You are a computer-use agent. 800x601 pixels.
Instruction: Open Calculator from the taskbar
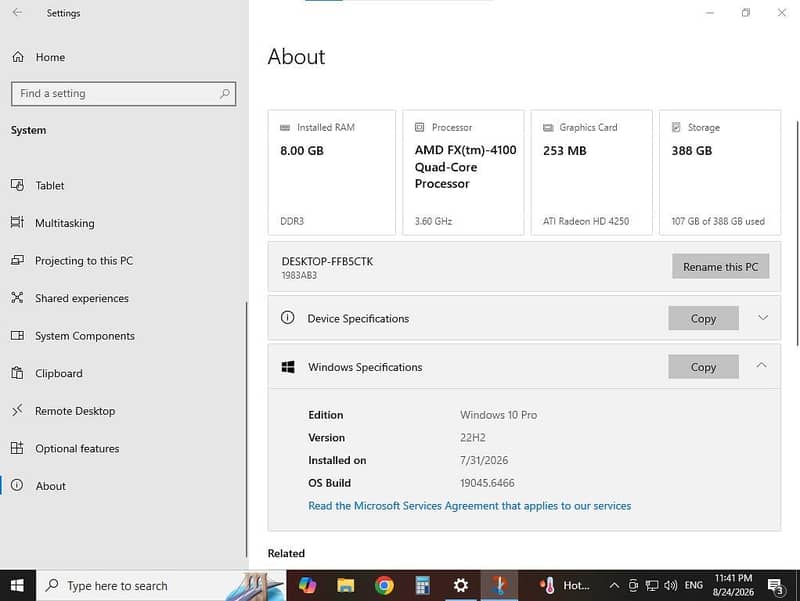click(x=422, y=585)
